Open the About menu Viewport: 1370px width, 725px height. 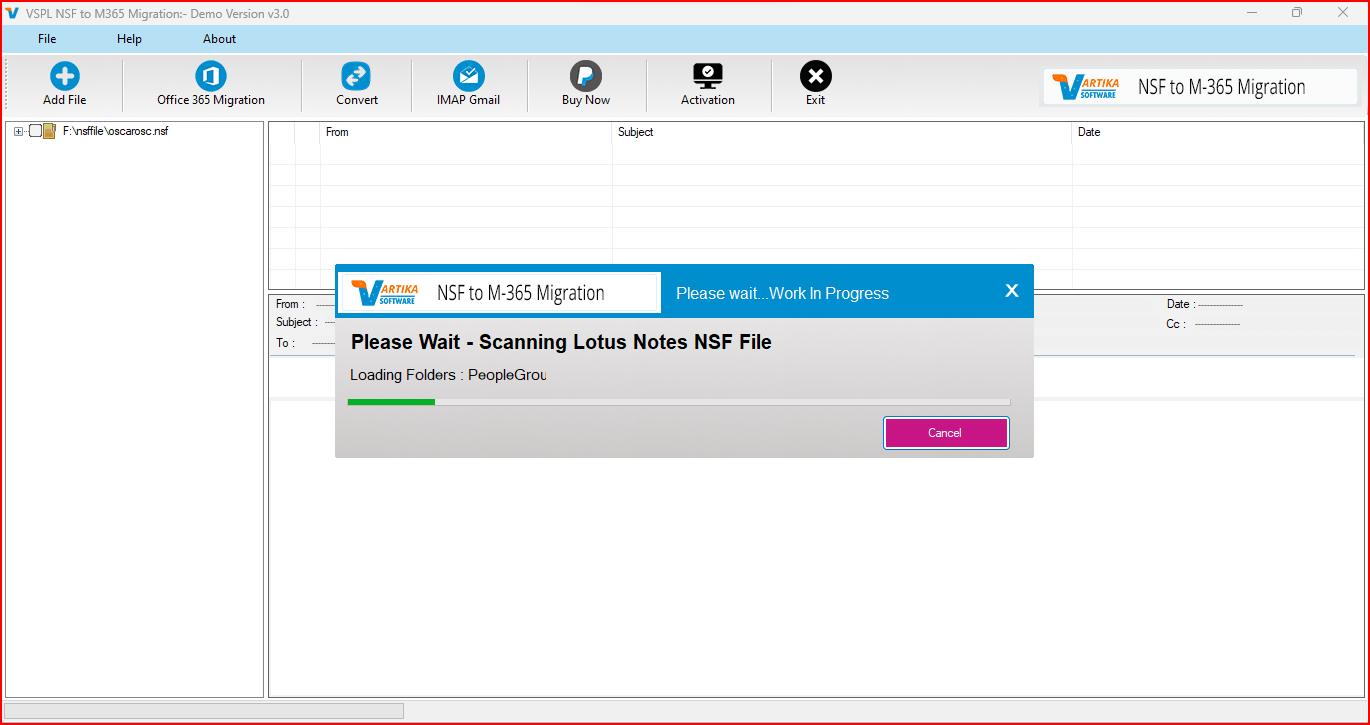coord(219,39)
